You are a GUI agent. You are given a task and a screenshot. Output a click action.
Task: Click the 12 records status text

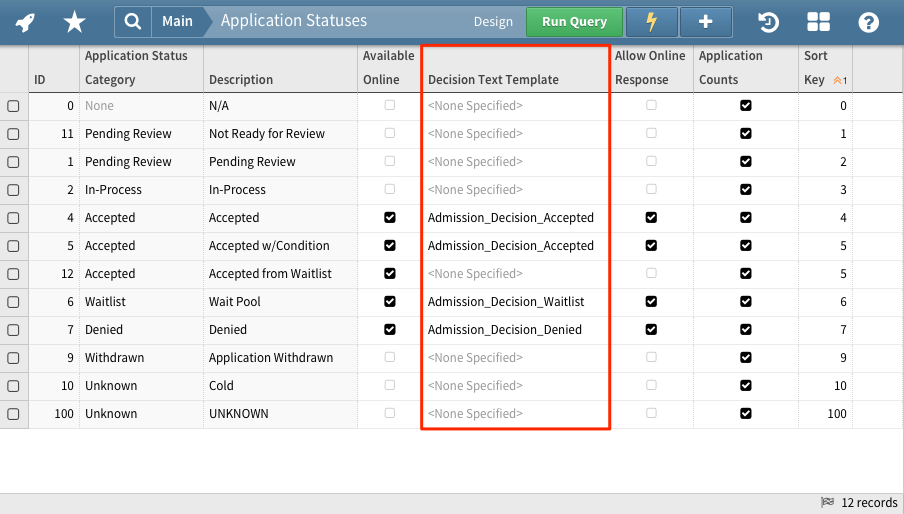[869, 502]
